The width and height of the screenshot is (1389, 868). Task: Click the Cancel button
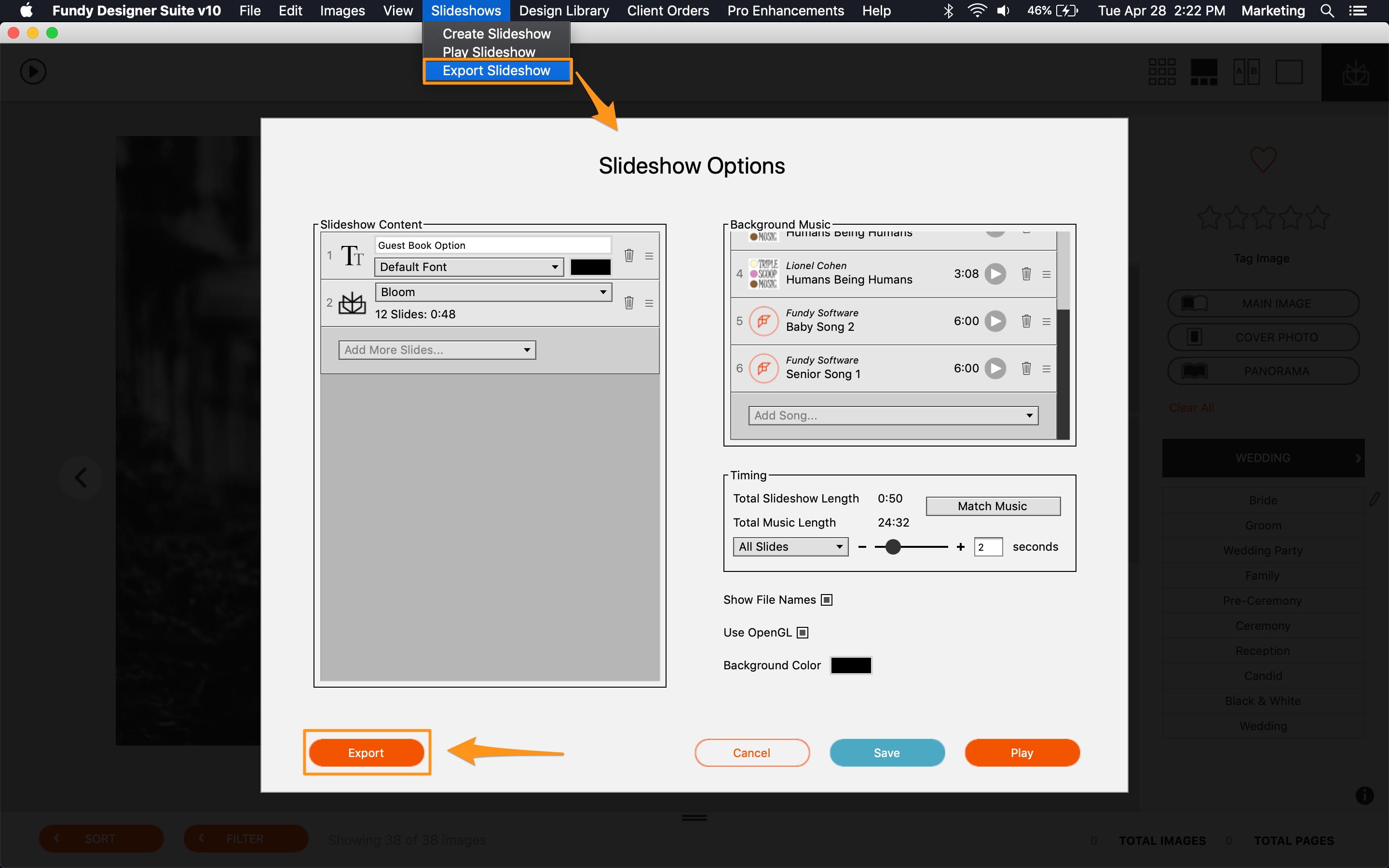(x=752, y=753)
